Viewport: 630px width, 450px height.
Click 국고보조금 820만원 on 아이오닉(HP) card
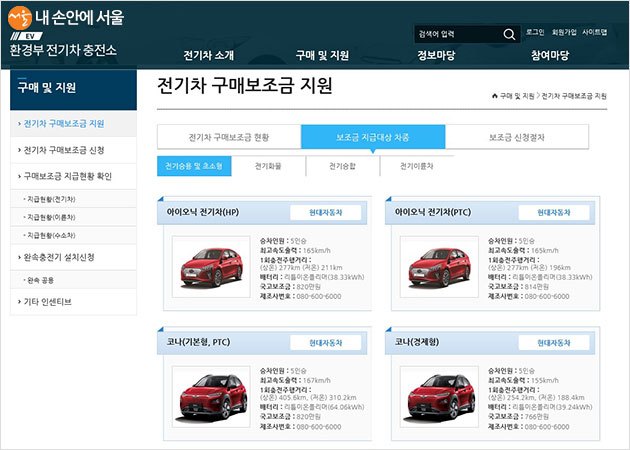pyautogui.click(x=290, y=286)
